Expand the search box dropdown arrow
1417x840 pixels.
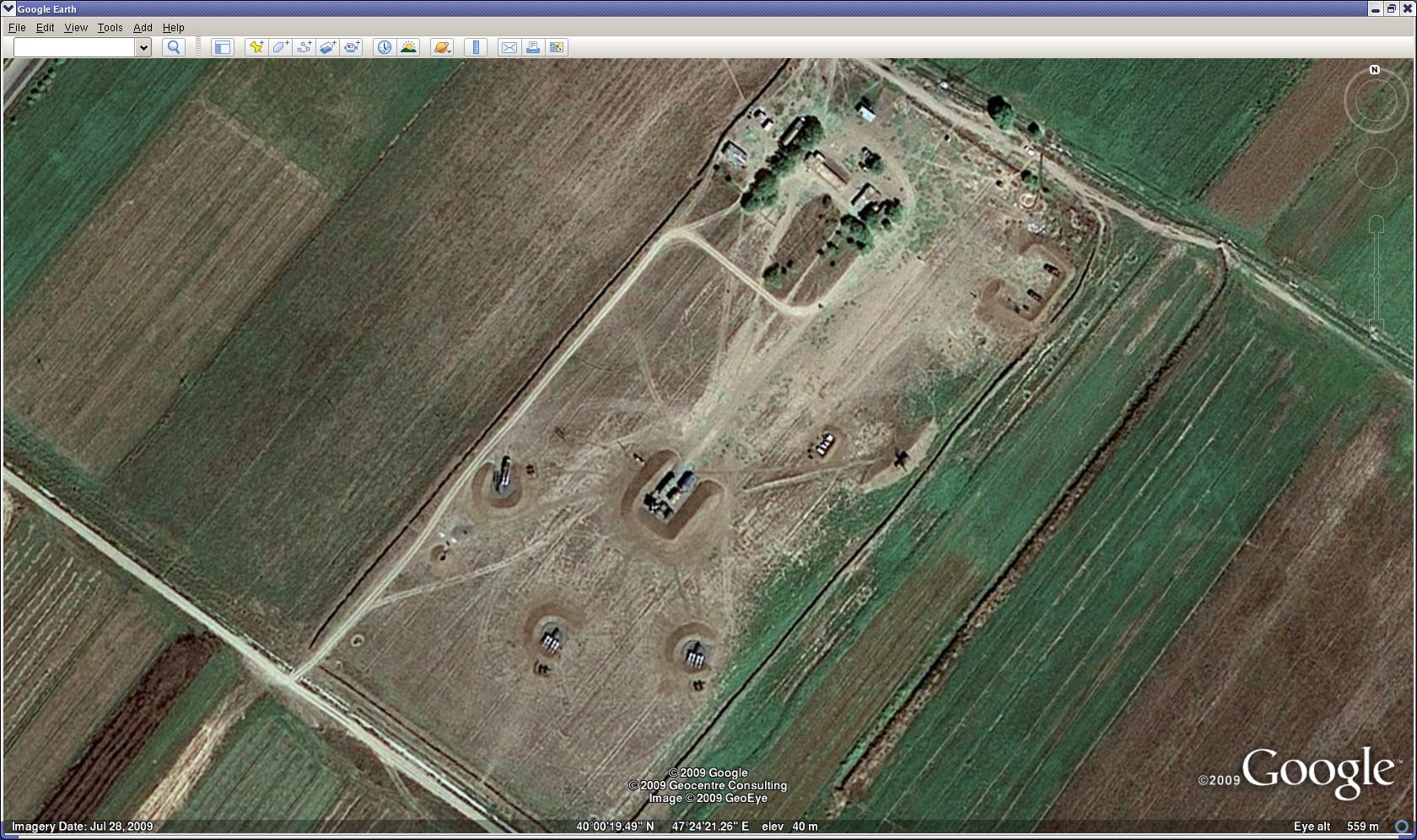coord(143,47)
